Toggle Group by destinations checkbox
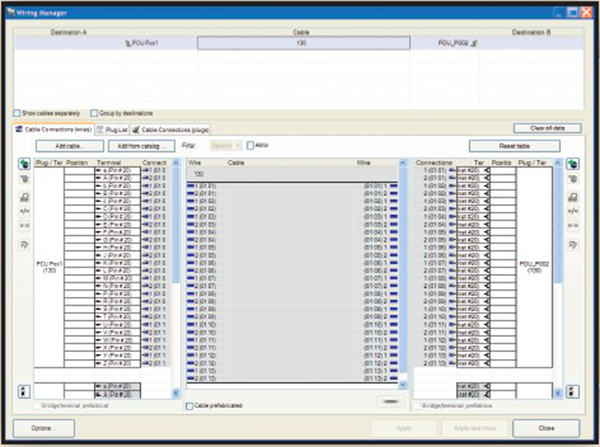Screen dimensions: 600x447 pyautogui.click(x=94, y=113)
